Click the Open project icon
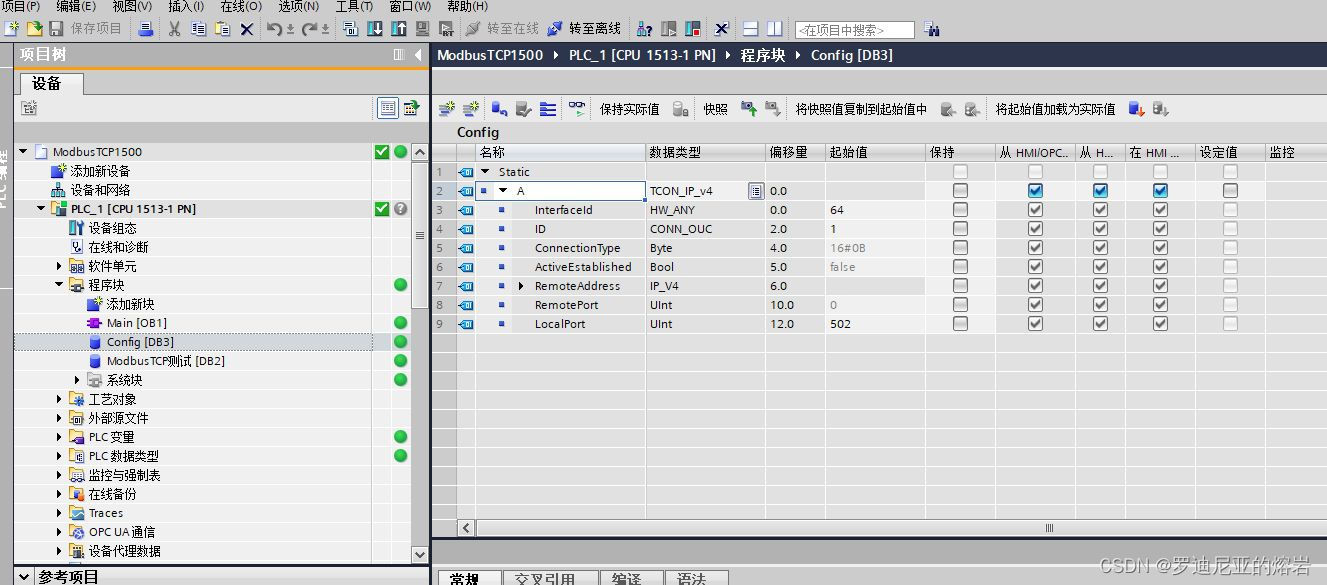 [x=34, y=29]
